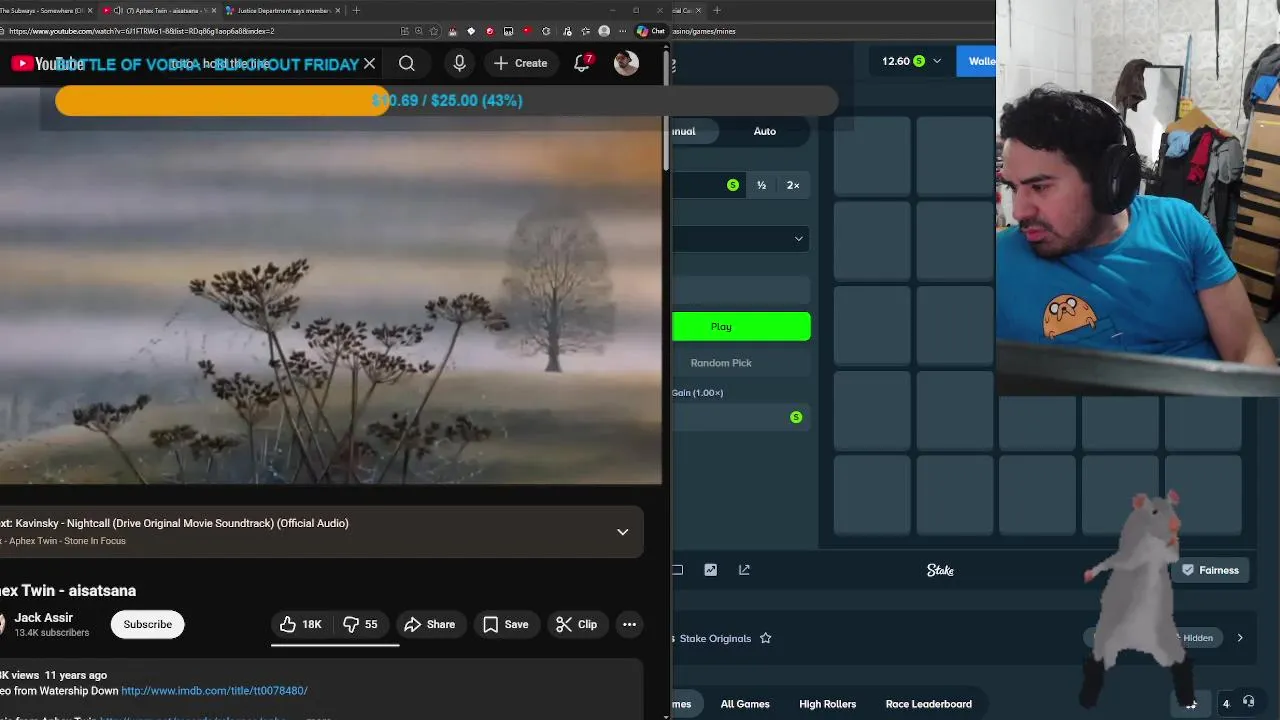Start voice search with the microphone
Image resolution: width=1280 pixels, height=720 pixels.
[x=459, y=64]
